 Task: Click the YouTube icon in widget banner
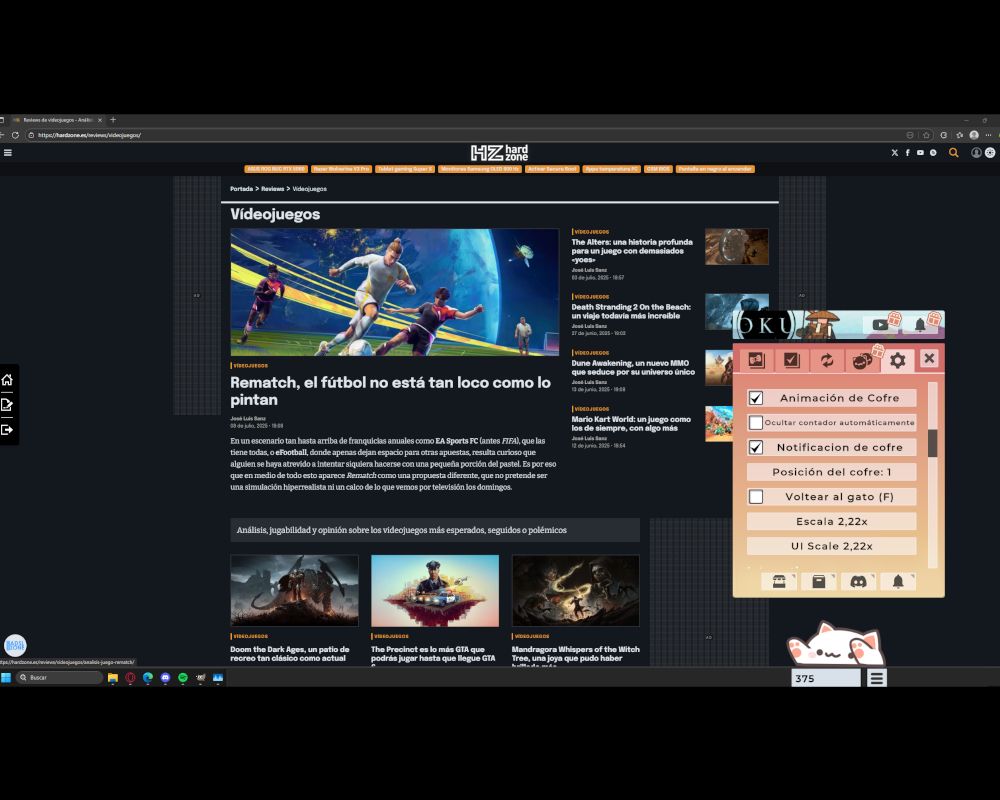click(880, 324)
